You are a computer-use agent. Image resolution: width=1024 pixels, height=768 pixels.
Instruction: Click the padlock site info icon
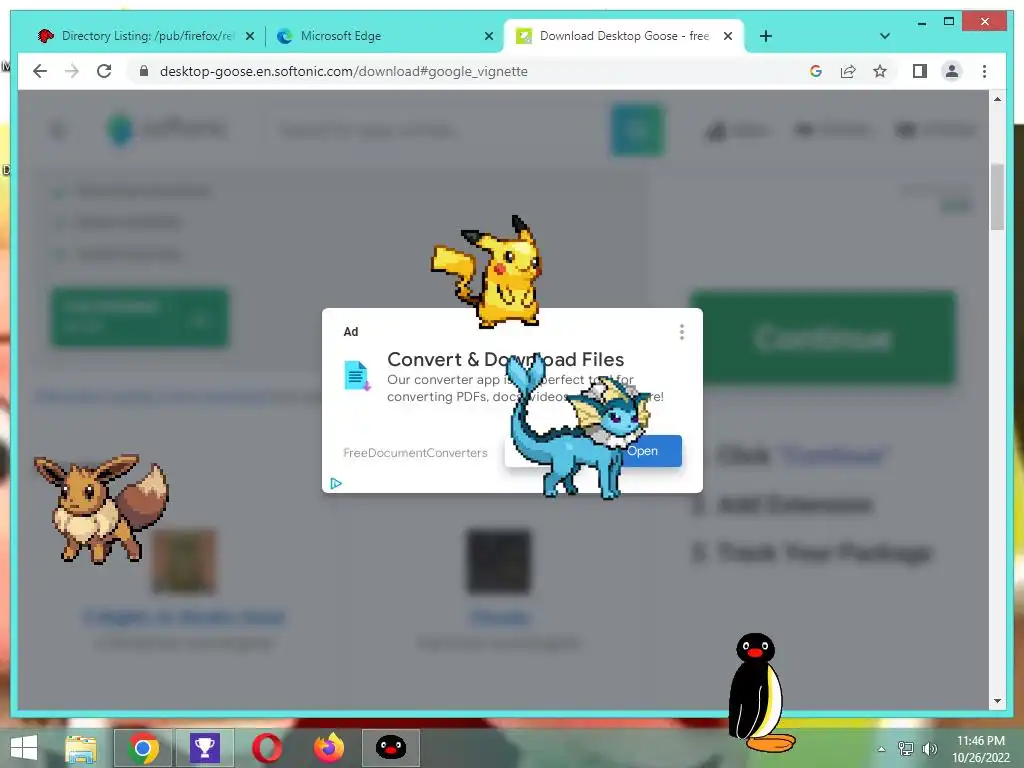(144, 71)
